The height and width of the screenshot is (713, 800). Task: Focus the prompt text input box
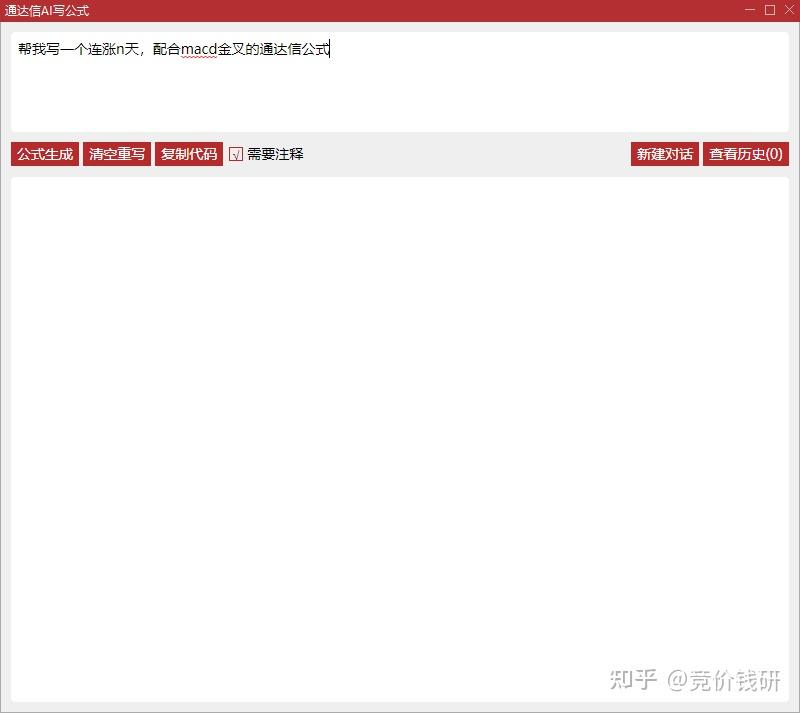coord(399,82)
